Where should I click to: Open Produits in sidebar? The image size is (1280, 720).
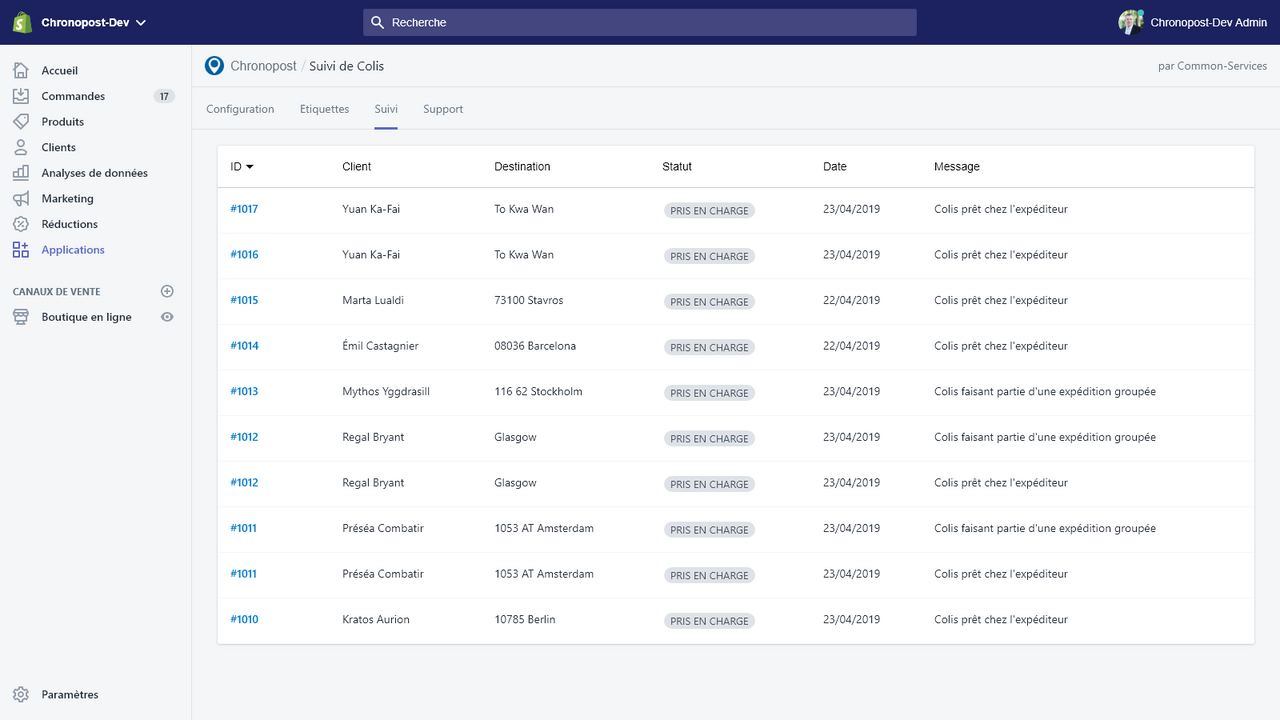[63, 121]
